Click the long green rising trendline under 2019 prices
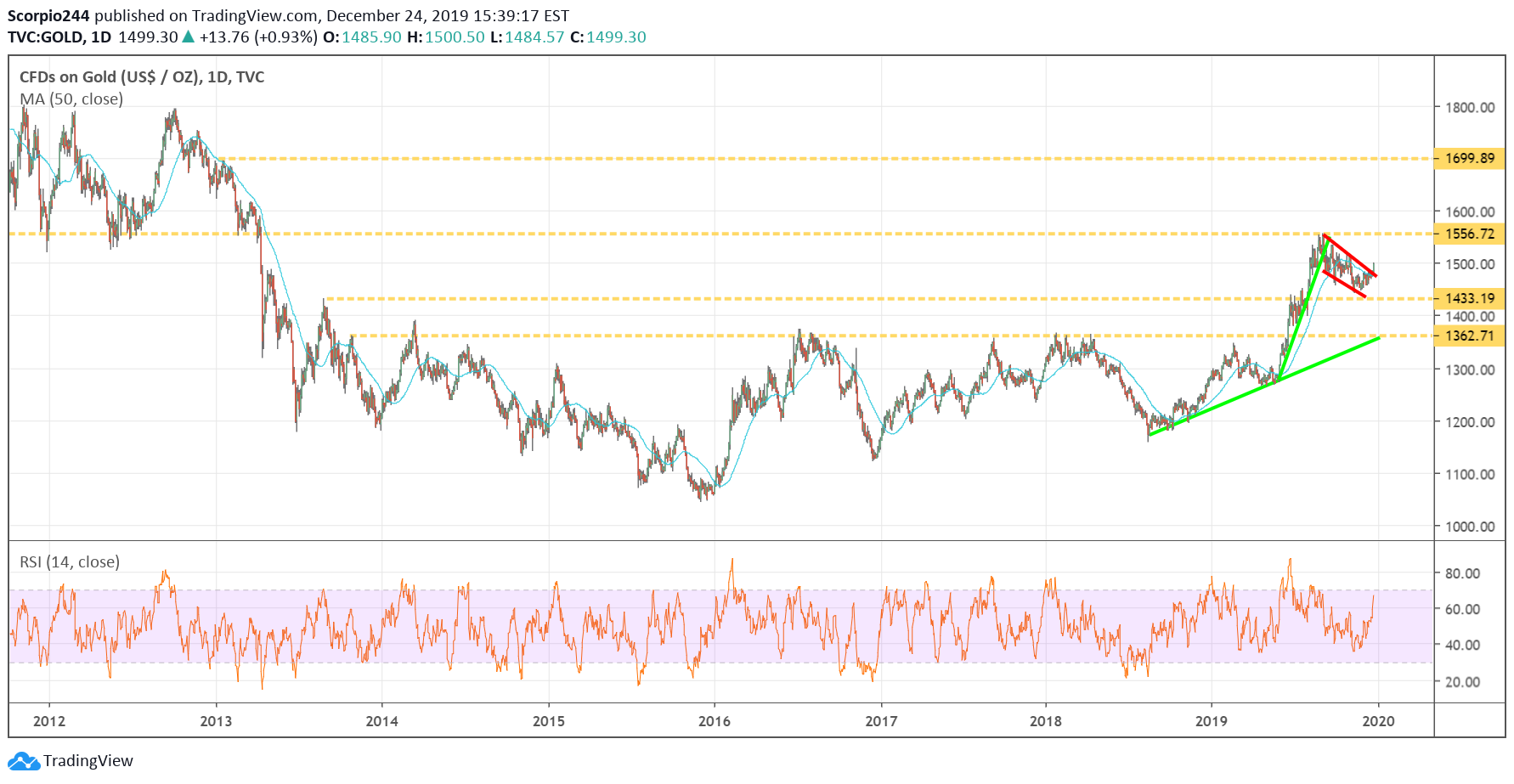Viewport: 1514px width, 784px height. (1263, 387)
